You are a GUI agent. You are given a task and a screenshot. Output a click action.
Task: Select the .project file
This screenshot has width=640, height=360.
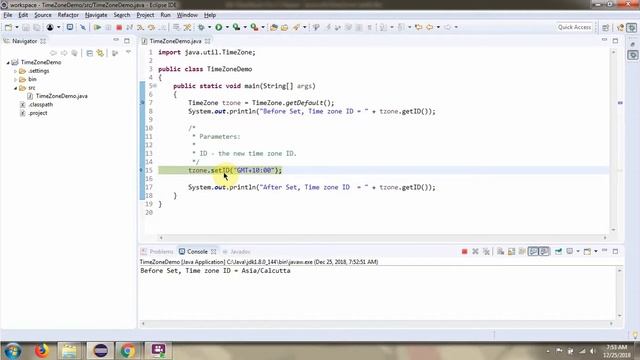click(x=37, y=113)
